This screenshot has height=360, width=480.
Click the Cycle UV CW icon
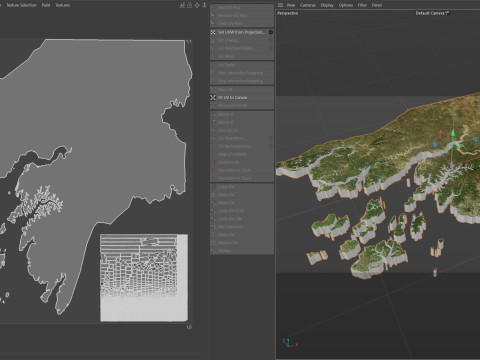[x=213, y=219]
